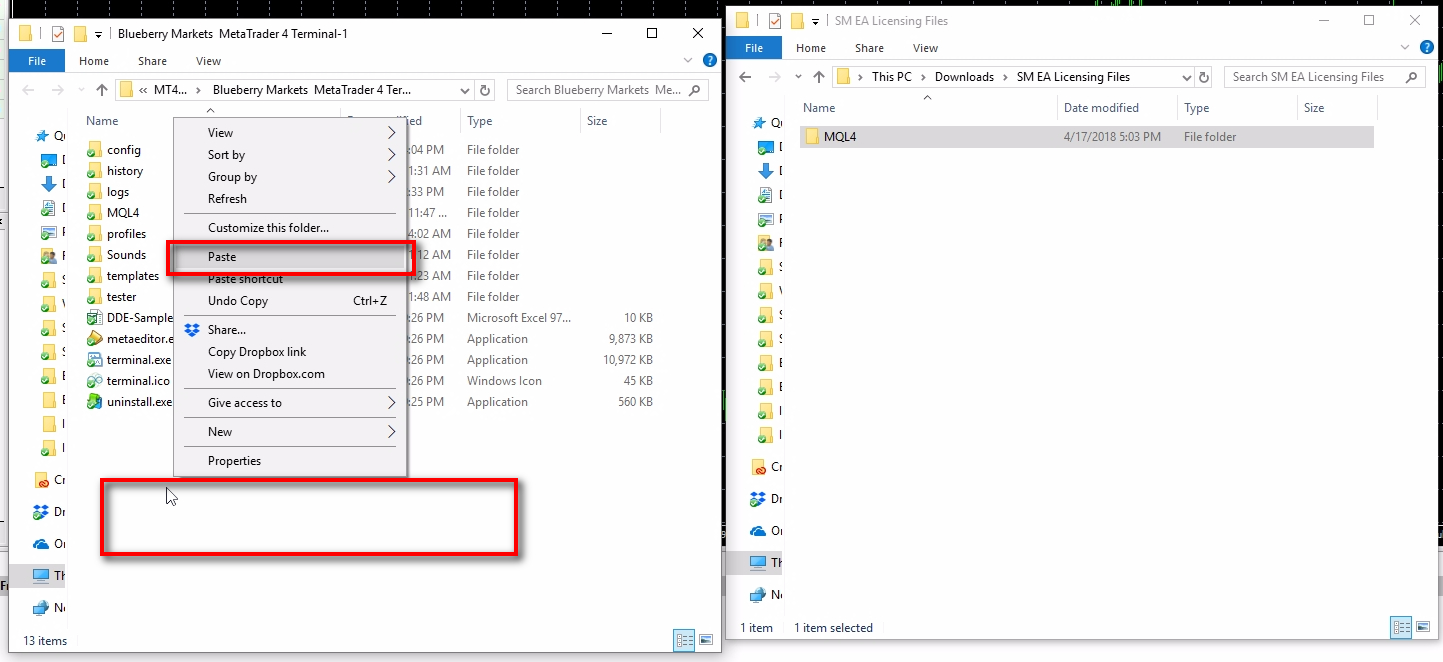Image resolution: width=1443 pixels, height=662 pixels.
Task: Select the MQL4 folder in right window
Action: click(x=840, y=137)
